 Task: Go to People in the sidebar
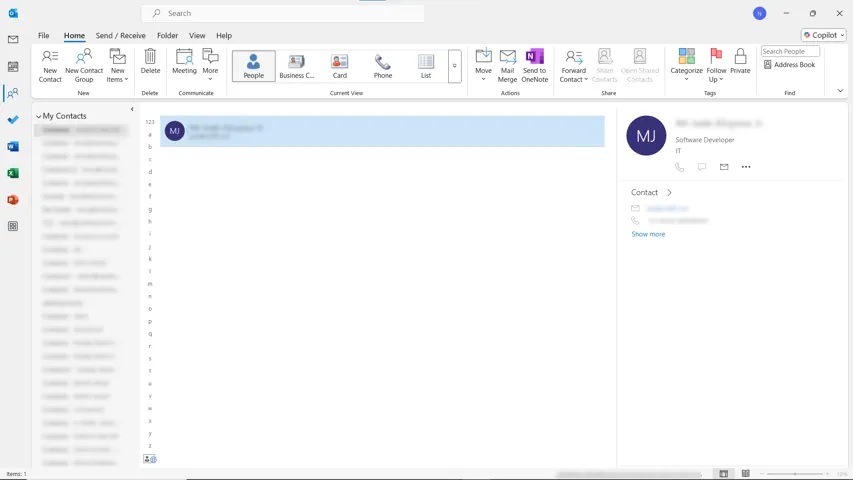point(13,93)
